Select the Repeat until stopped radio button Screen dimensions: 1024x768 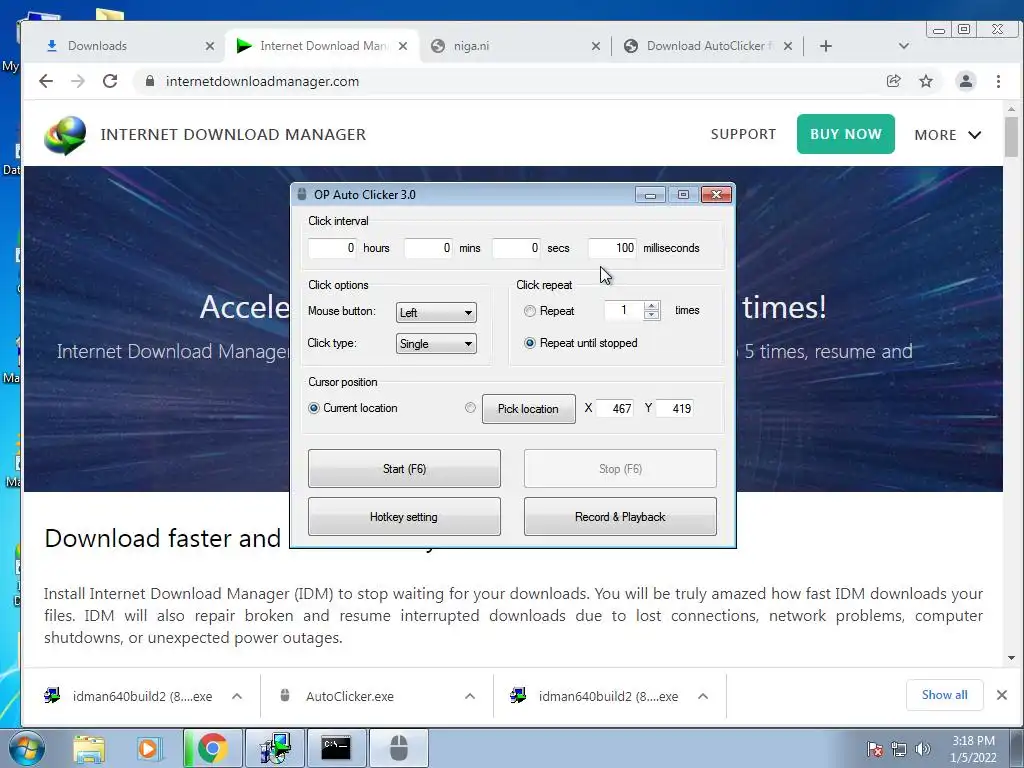(530, 343)
